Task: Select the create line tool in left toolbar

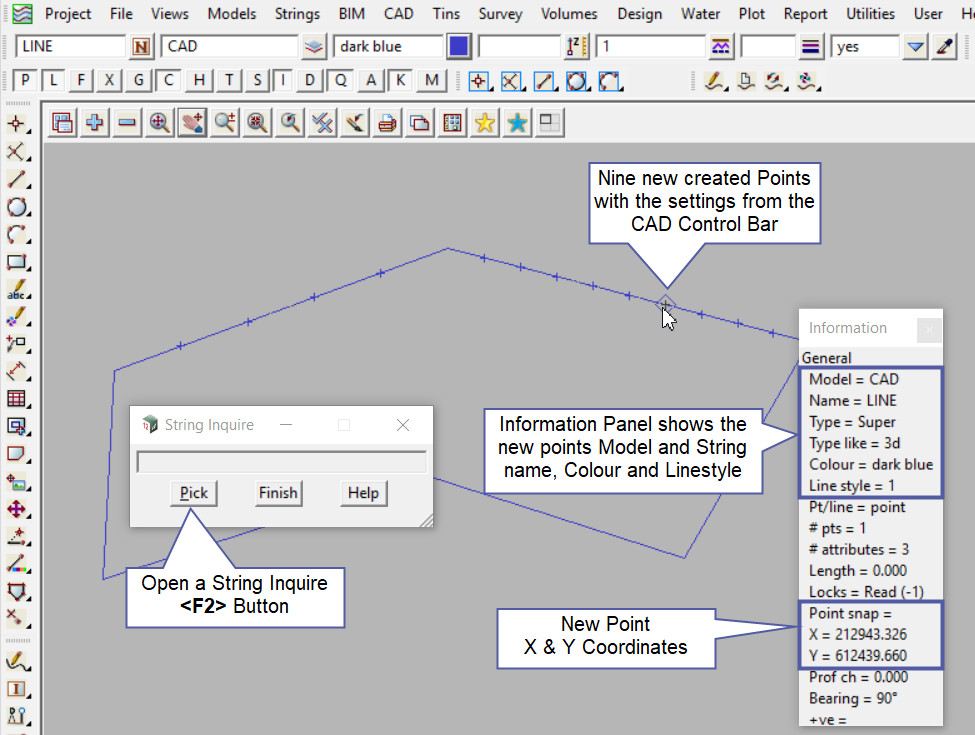Action: [16, 179]
